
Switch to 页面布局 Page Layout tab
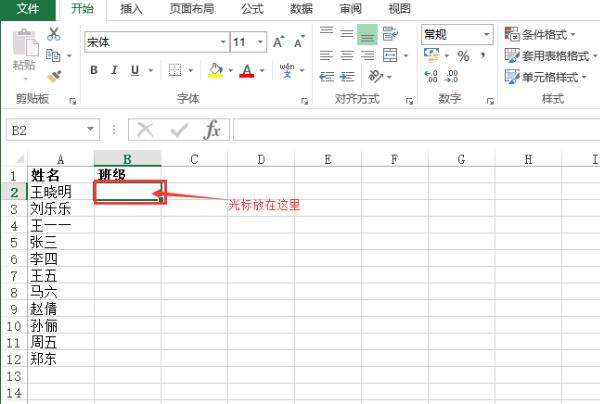click(x=192, y=8)
